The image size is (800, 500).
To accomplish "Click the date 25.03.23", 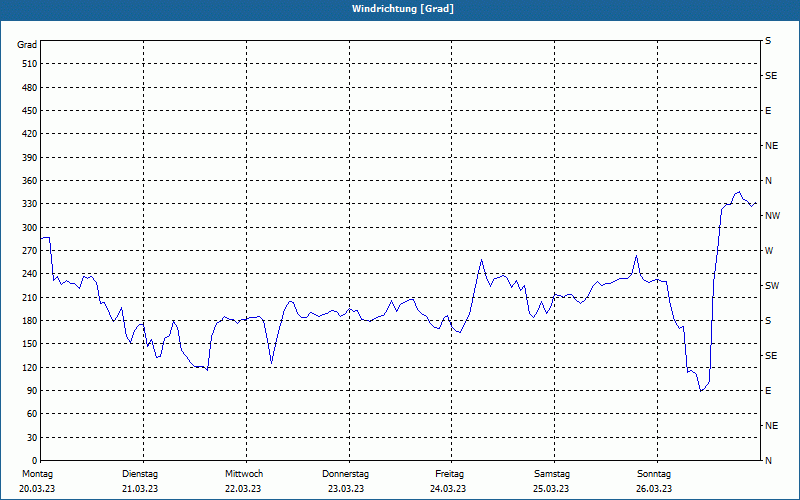I will [x=551, y=489].
